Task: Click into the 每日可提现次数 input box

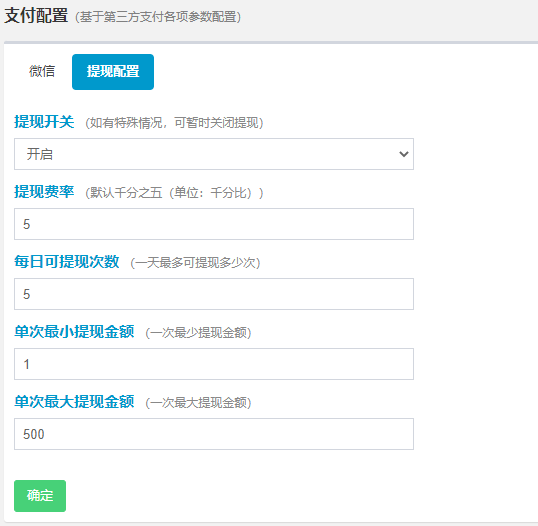Action: click(x=214, y=294)
